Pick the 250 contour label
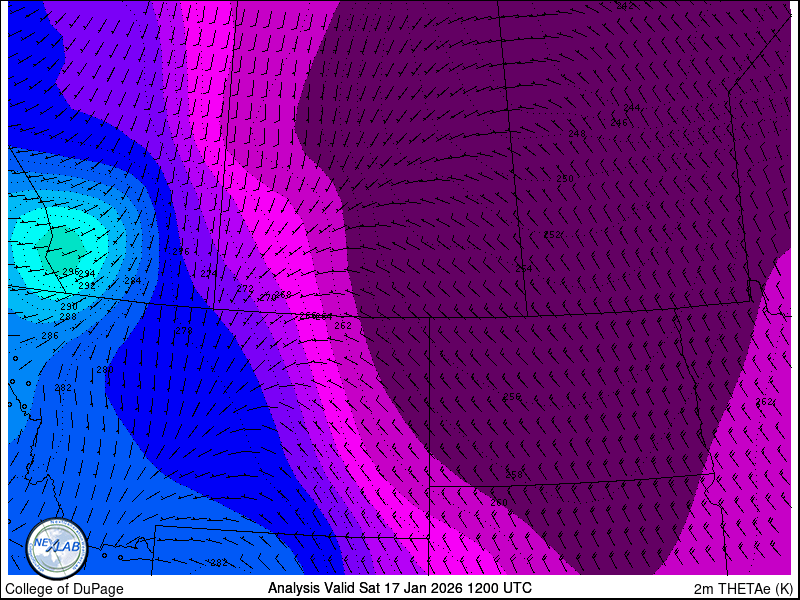 (x=565, y=179)
